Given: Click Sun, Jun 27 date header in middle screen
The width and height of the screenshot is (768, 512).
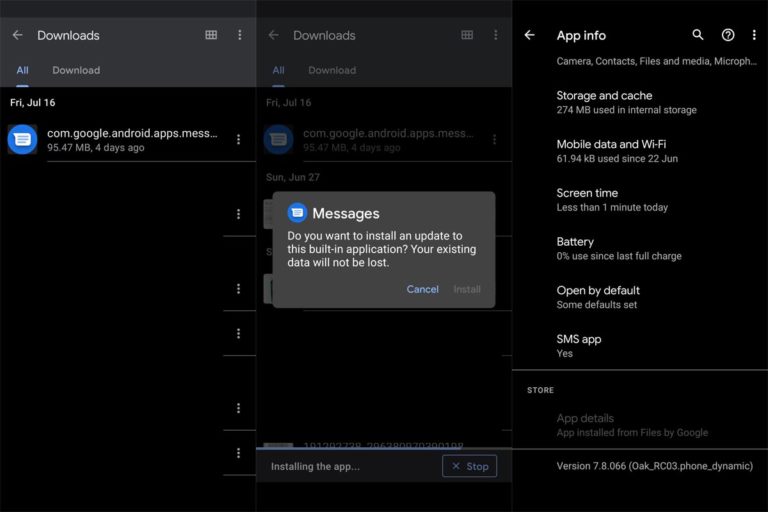Looking at the screenshot, I should 292,177.
